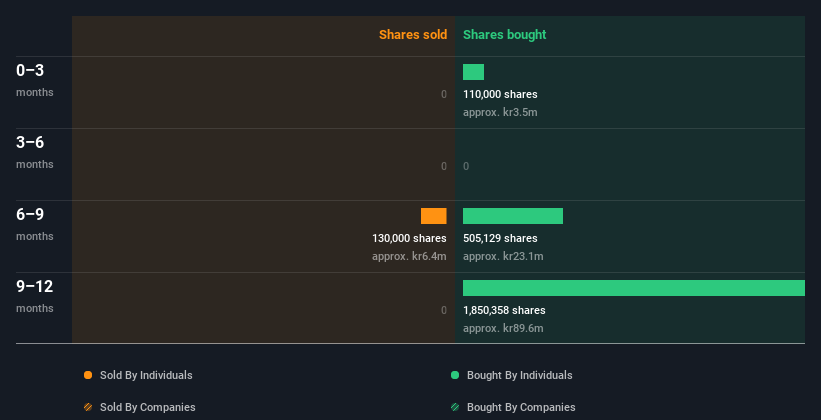
Task: Click the approx. kr89.6m value
Action: [503, 329]
